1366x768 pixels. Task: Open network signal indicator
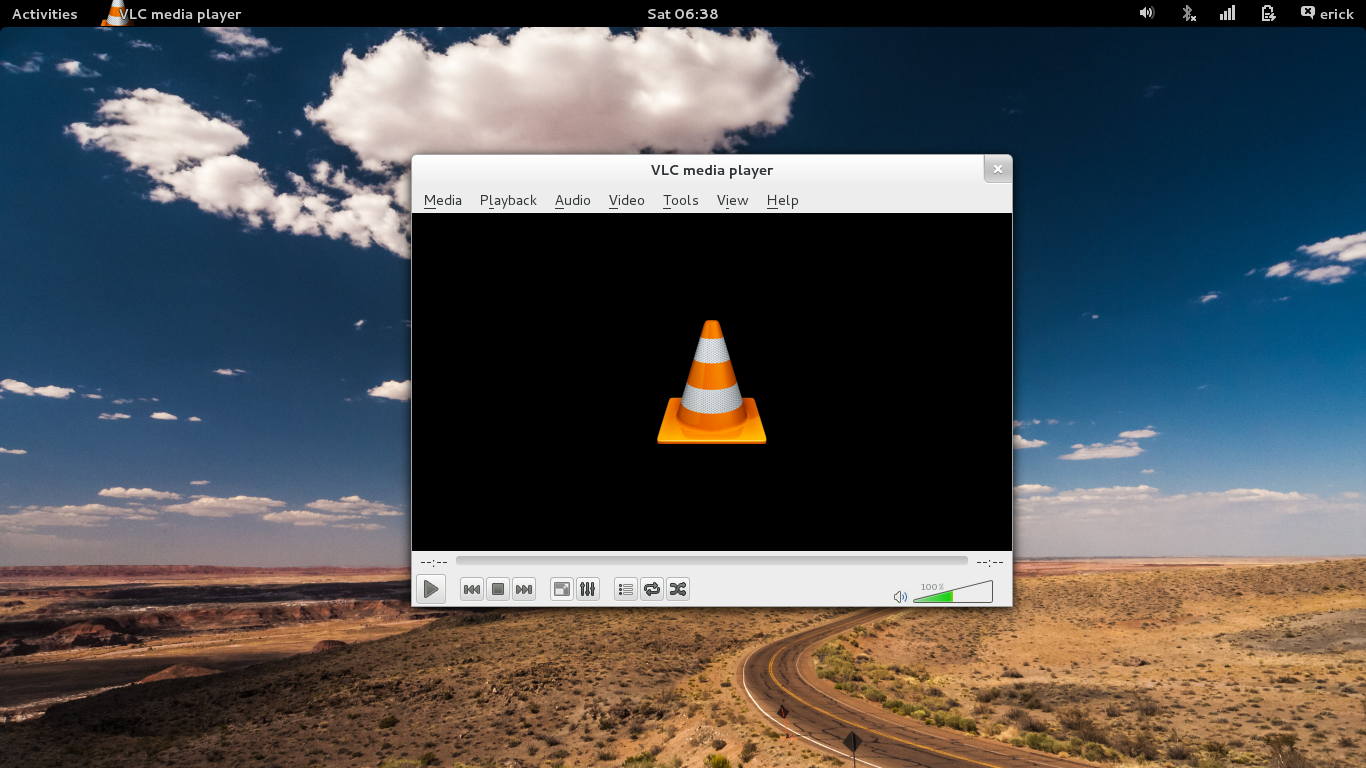[1227, 13]
